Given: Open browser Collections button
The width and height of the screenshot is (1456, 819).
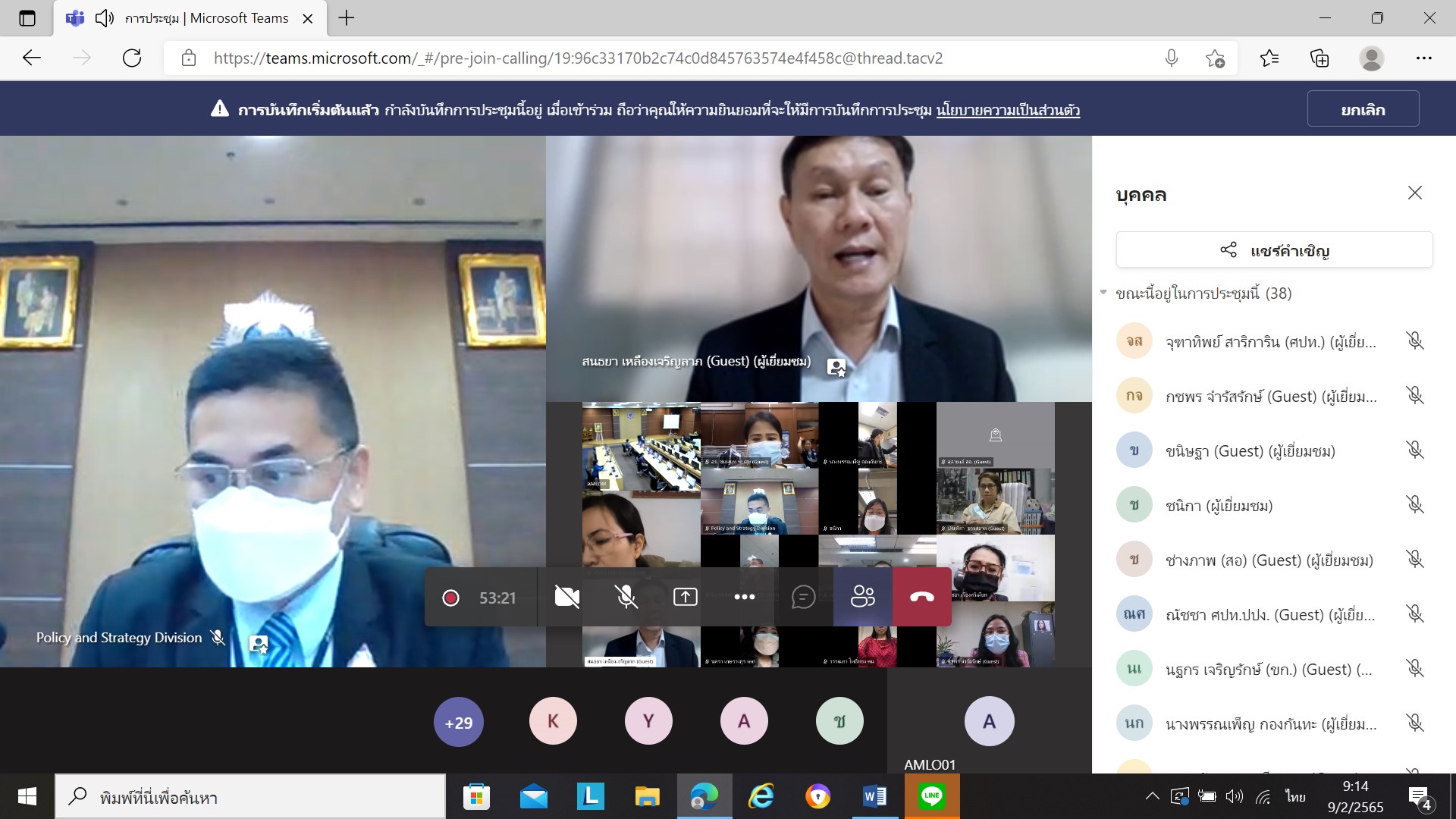Looking at the screenshot, I should click(1319, 58).
